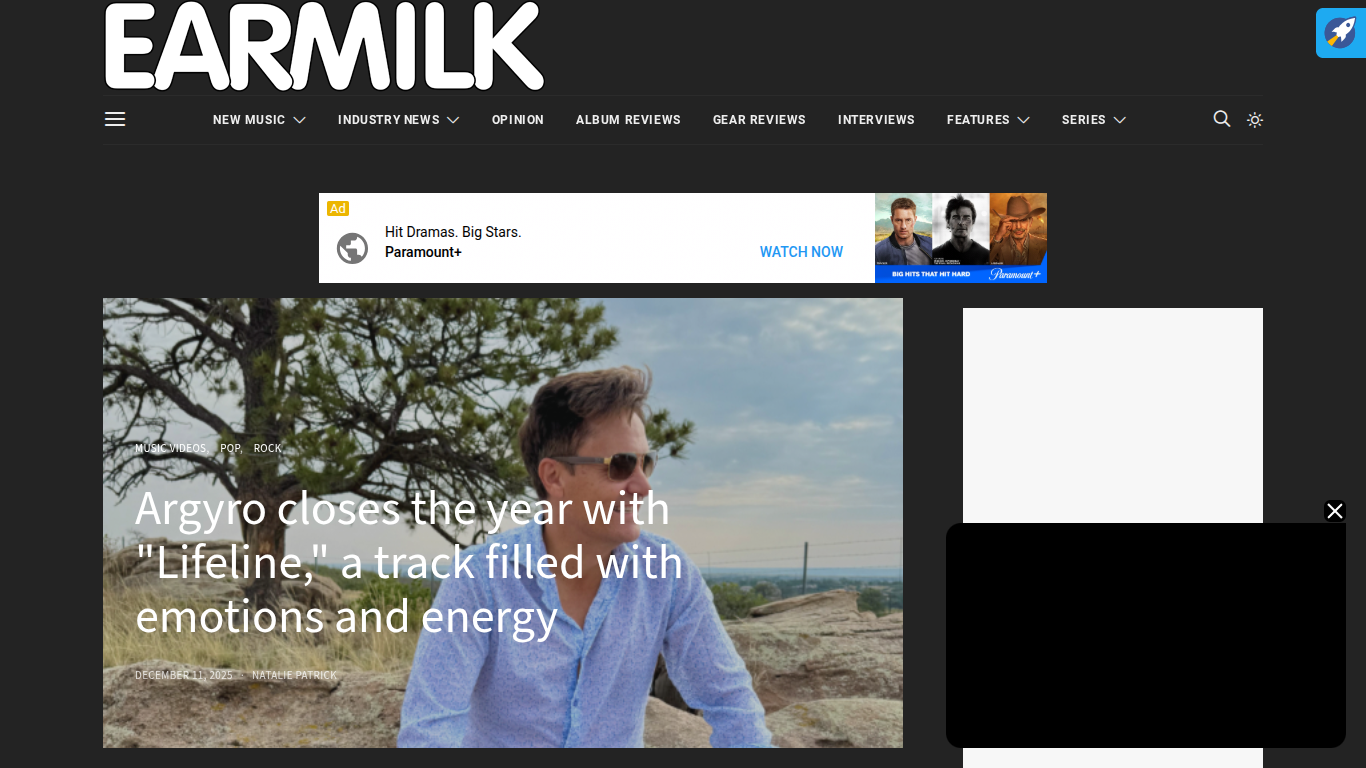
Task: Open the hamburger menu icon
Action: pos(115,119)
